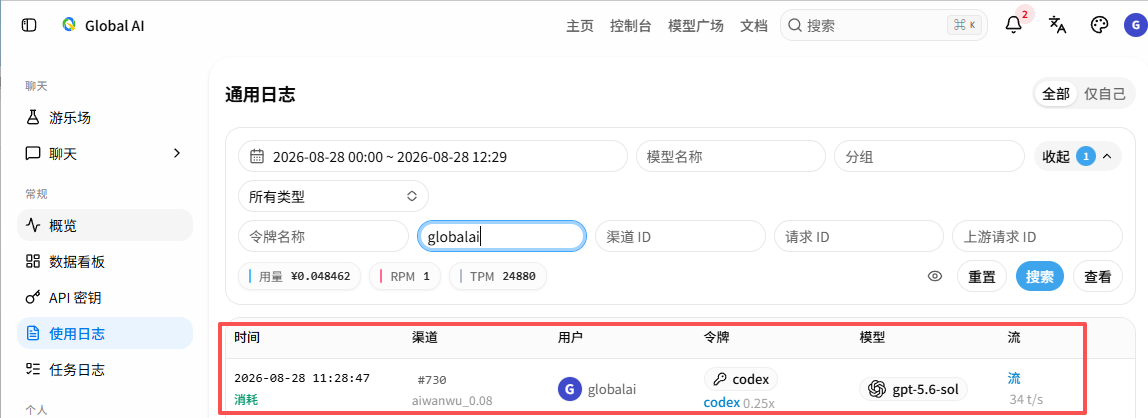Focus the 上游请求 ID input

(x=1037, y=236)
